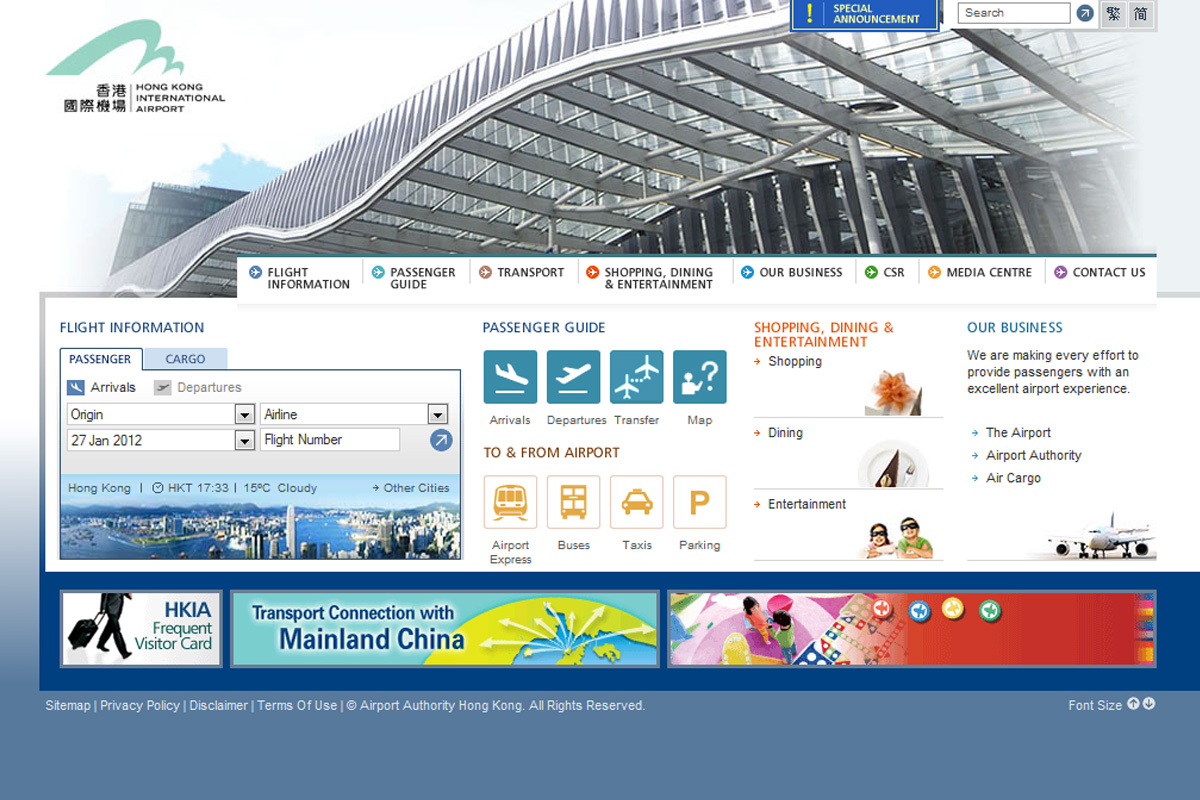This screenshot has width=1200, height=800.
Task: Click Transport Connection with Mainland China banner
Action: tap(445, 628)
